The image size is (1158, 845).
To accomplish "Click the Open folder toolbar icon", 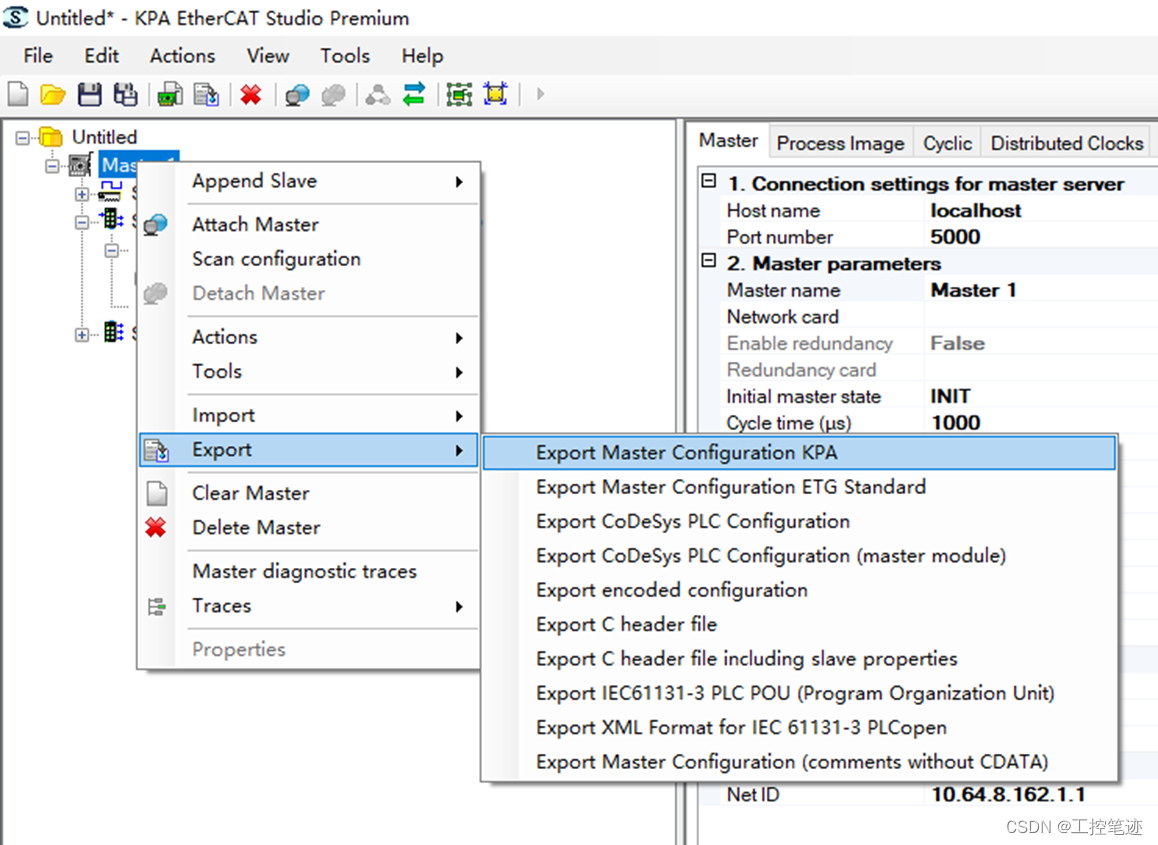I will 52,95.
